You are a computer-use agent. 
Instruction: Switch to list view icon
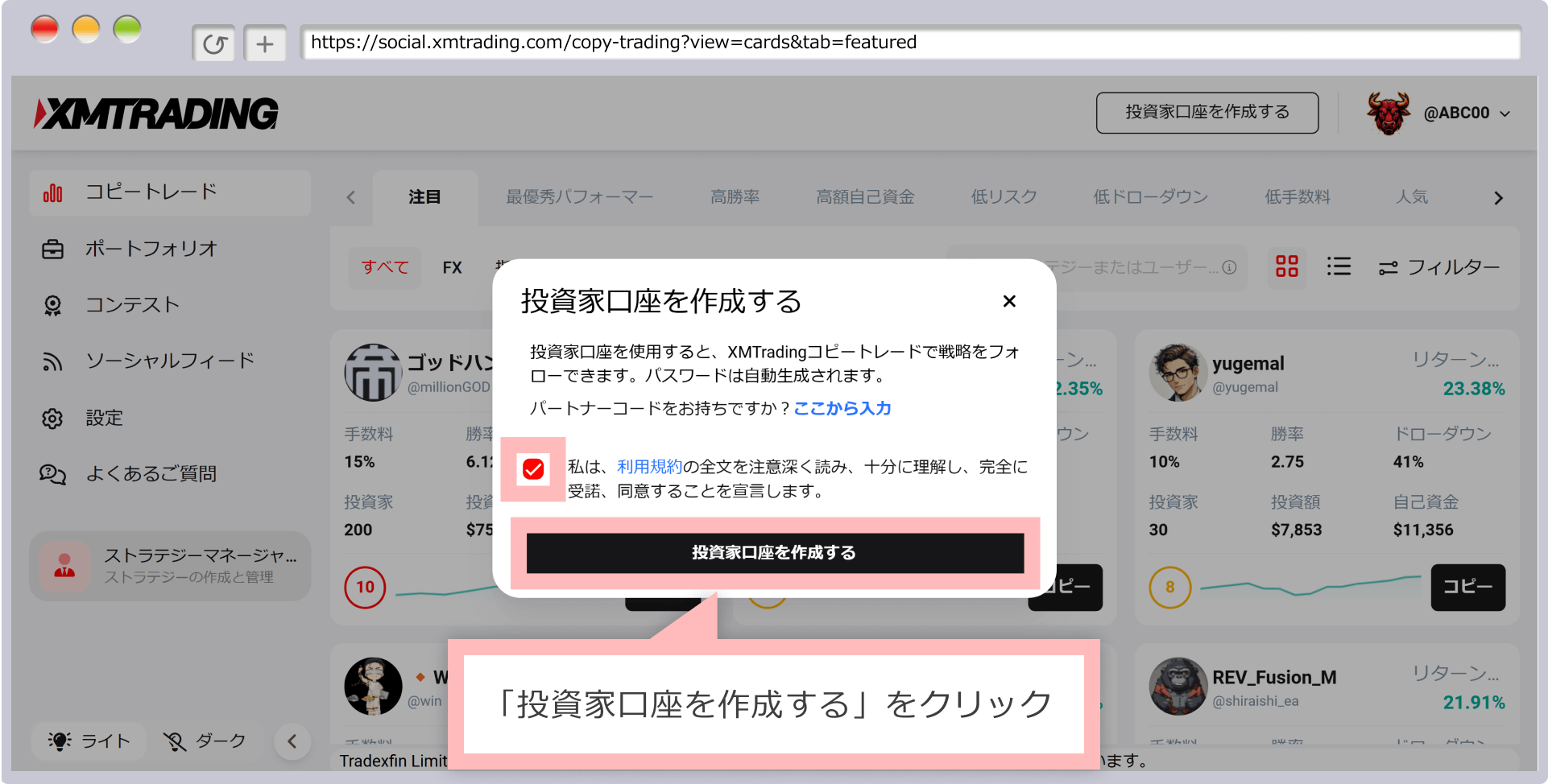click(1339, 266)
